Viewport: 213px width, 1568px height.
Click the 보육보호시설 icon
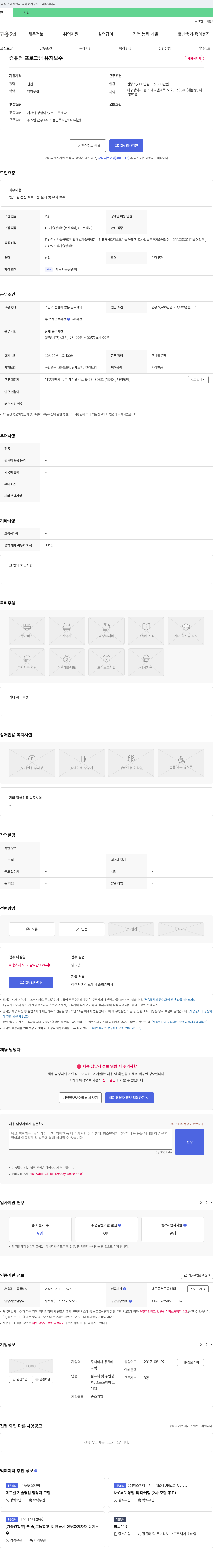[x=106, y=662]
